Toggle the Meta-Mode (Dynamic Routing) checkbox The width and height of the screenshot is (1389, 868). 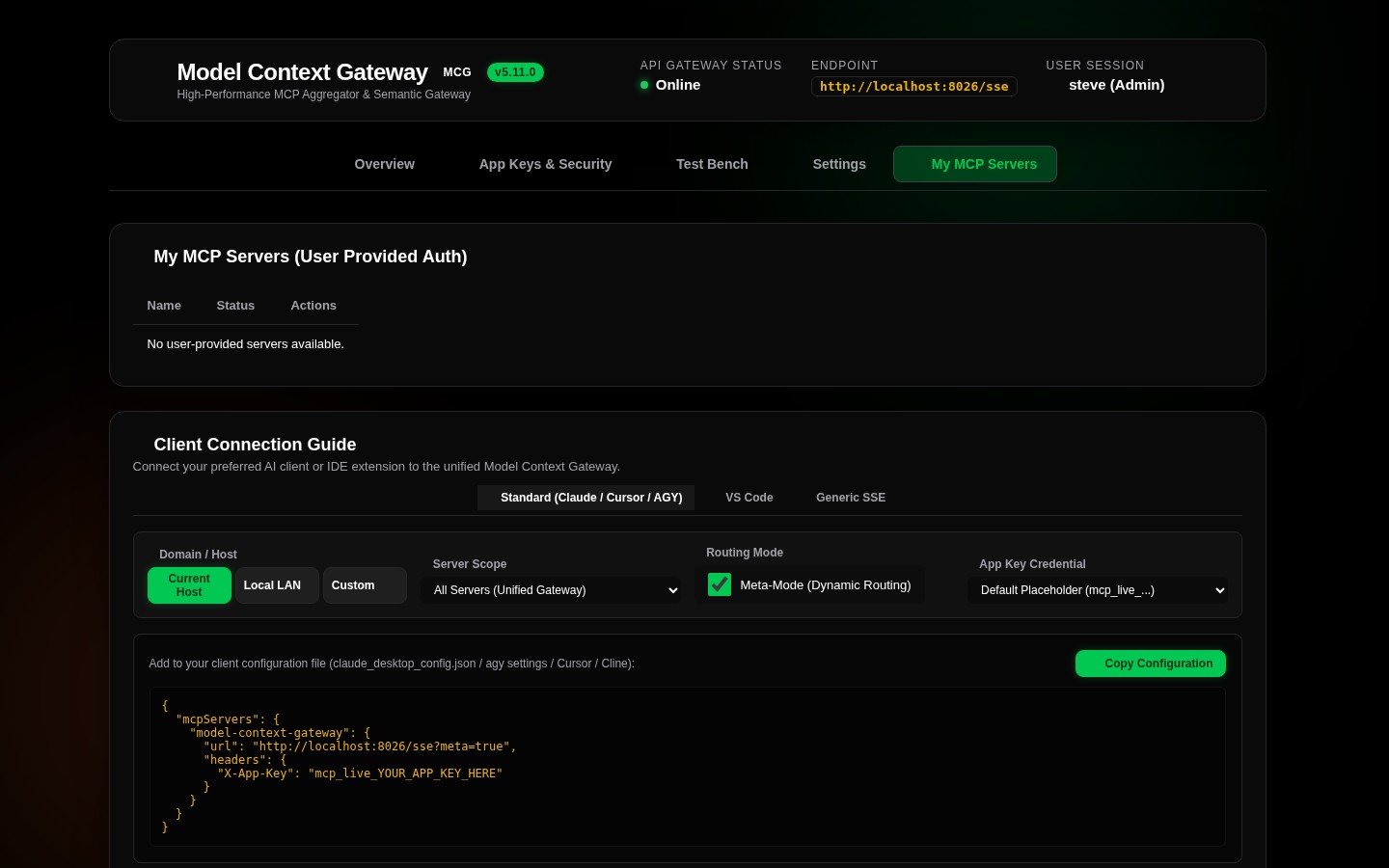(x=720, y=584)
